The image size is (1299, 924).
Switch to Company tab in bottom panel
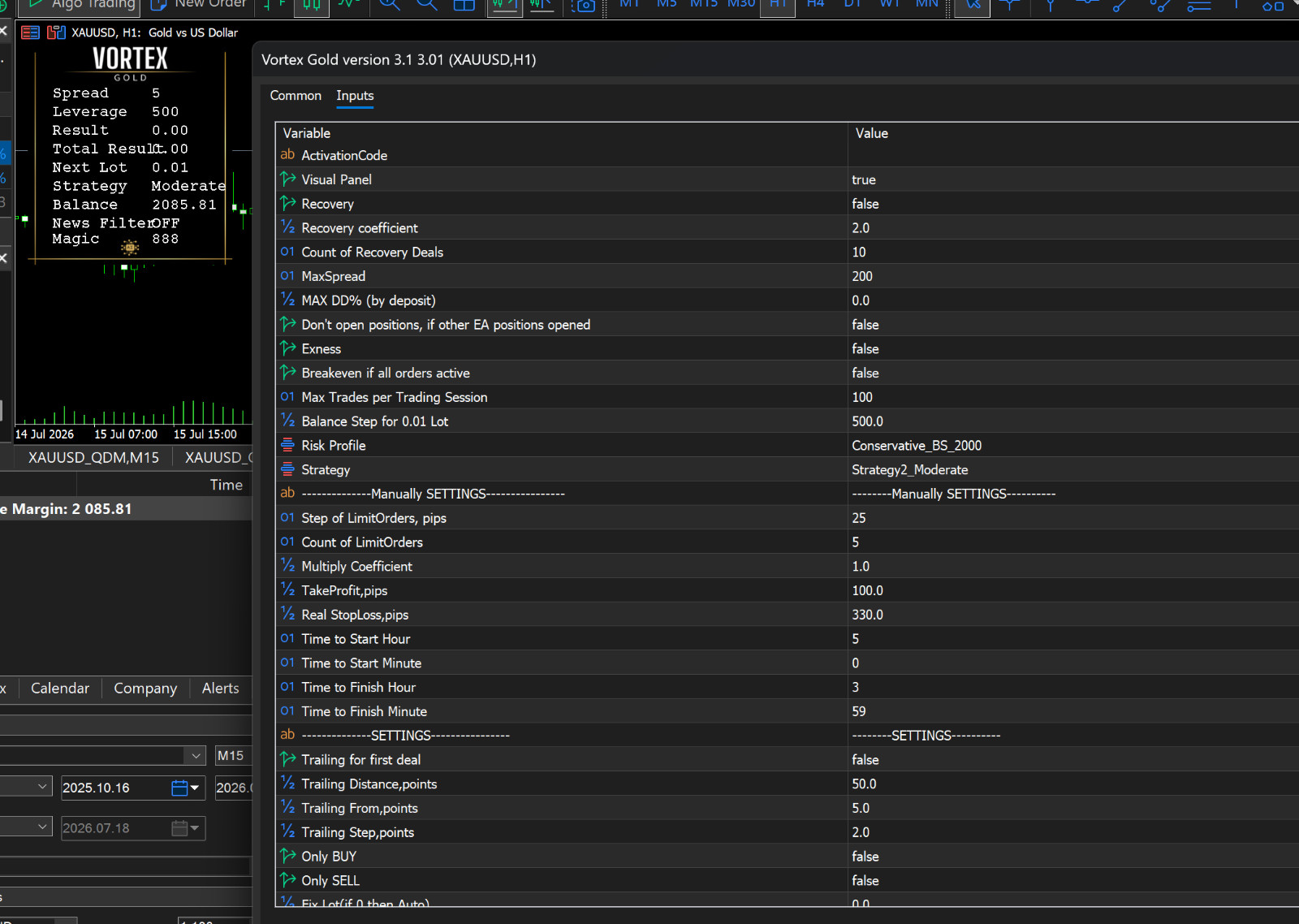coord(145,689)
